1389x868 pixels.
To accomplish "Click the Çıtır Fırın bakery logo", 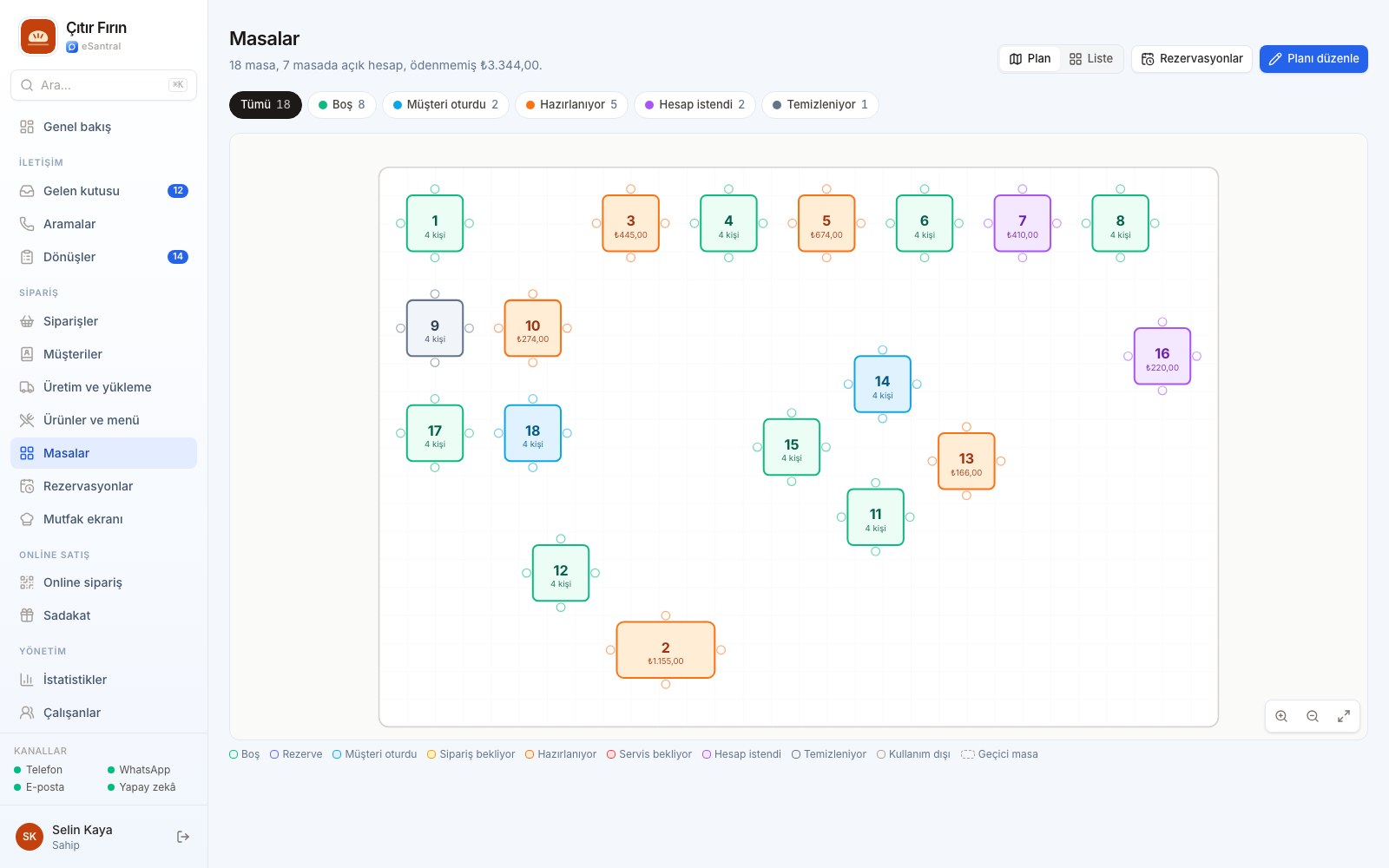I will (x=38, y=36).
